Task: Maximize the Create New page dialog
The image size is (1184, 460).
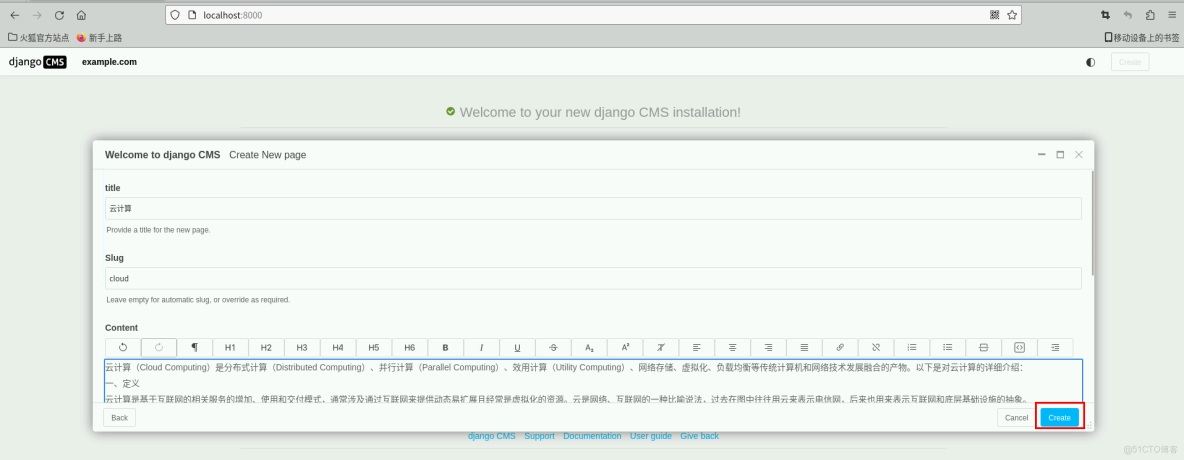Action: click(x=1060, y=154)
